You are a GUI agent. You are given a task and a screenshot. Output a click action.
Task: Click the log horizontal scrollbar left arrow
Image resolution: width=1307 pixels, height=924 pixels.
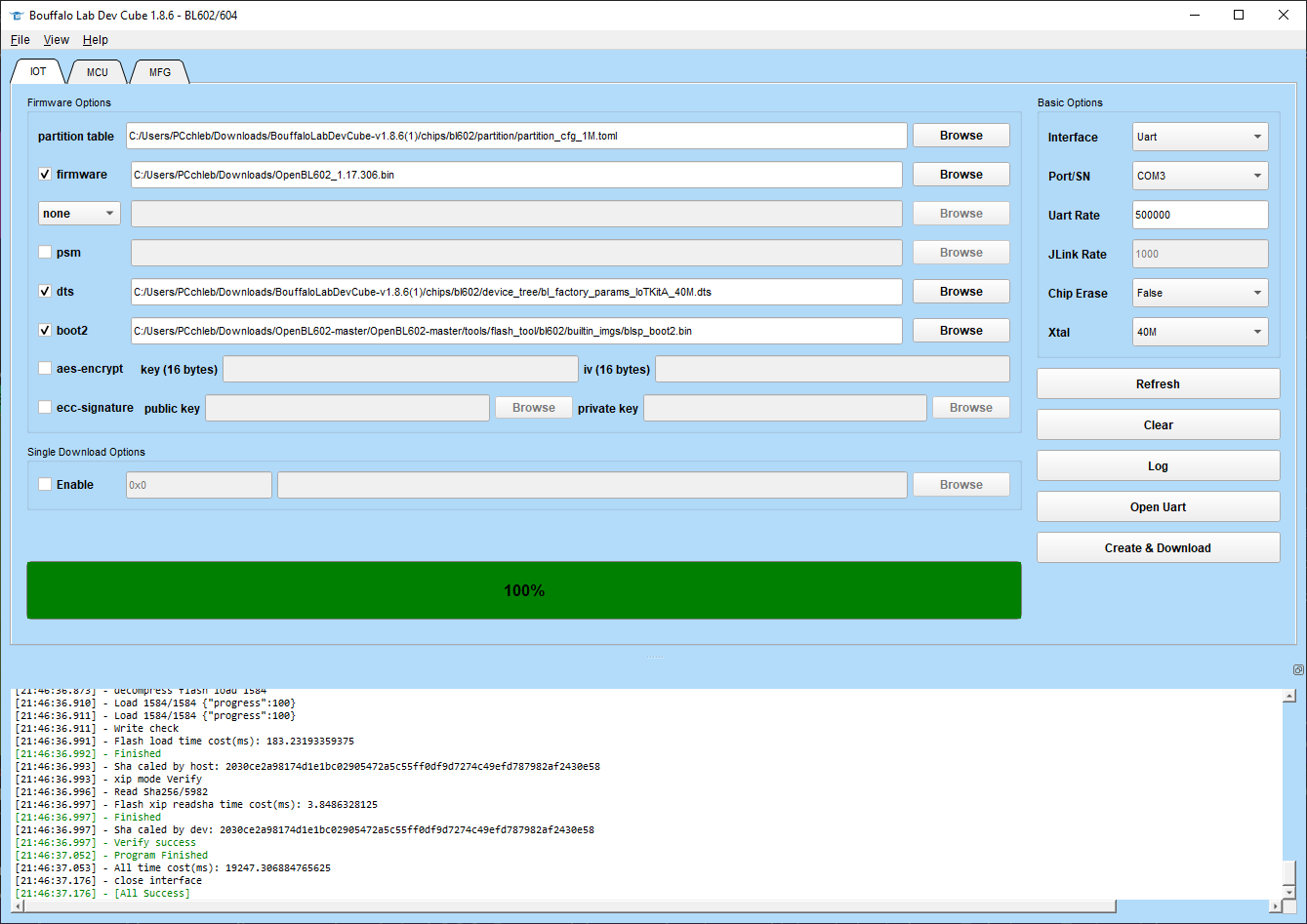point(17,906)
